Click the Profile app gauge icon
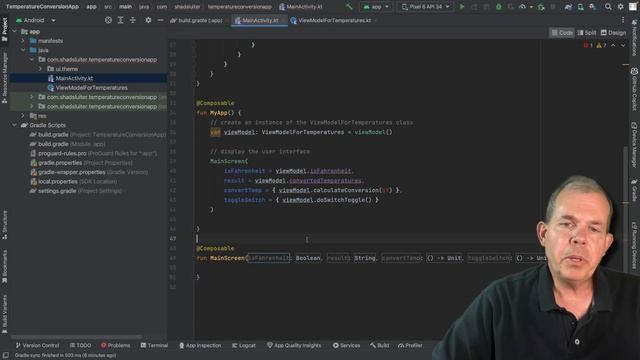Viewport: 640px width, 360px height. point(522,7)
